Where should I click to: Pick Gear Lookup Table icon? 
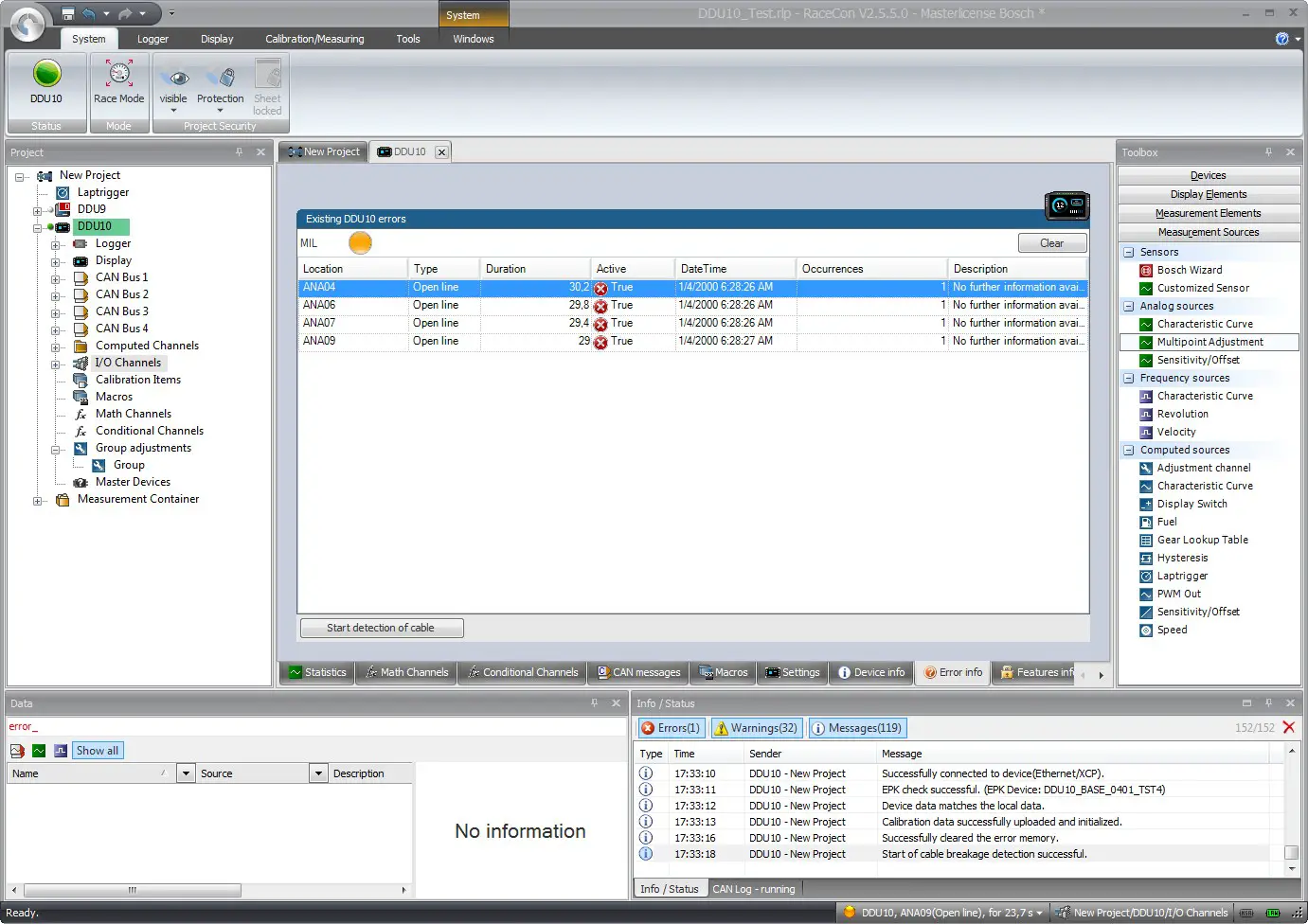click(x=1146, y=540)
